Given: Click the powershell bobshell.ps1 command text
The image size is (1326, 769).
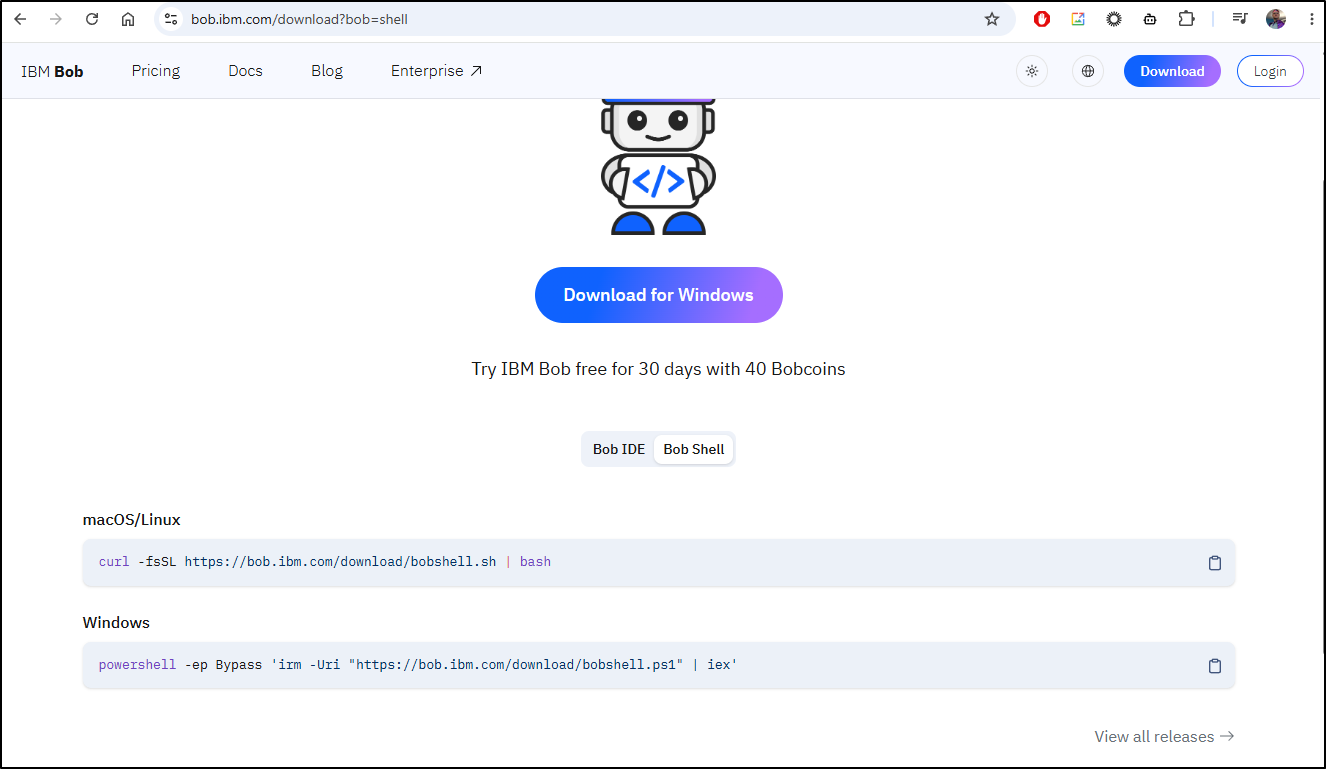Looking at the screenshot, I should pyautogui.click(x=418, y=665).
